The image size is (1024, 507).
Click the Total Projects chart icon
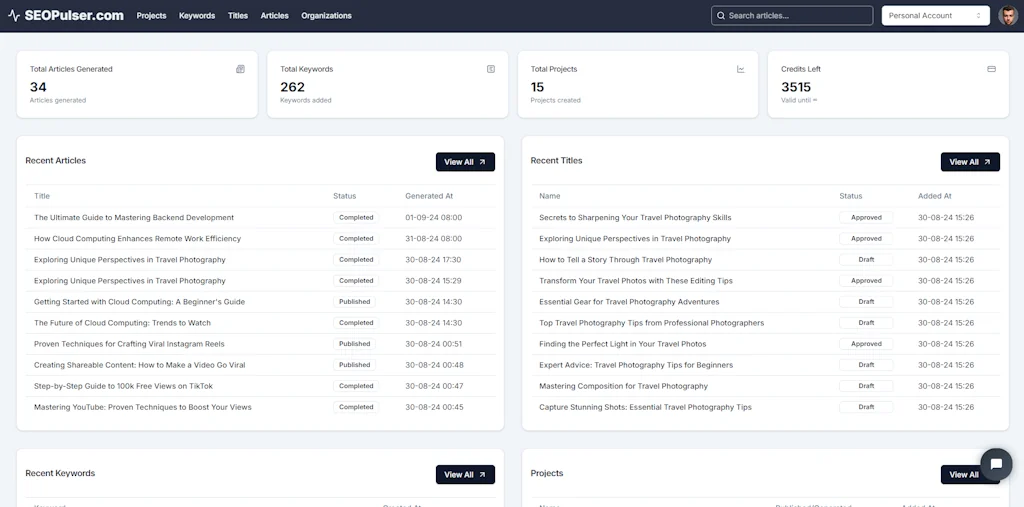click(x=741, y=69)
